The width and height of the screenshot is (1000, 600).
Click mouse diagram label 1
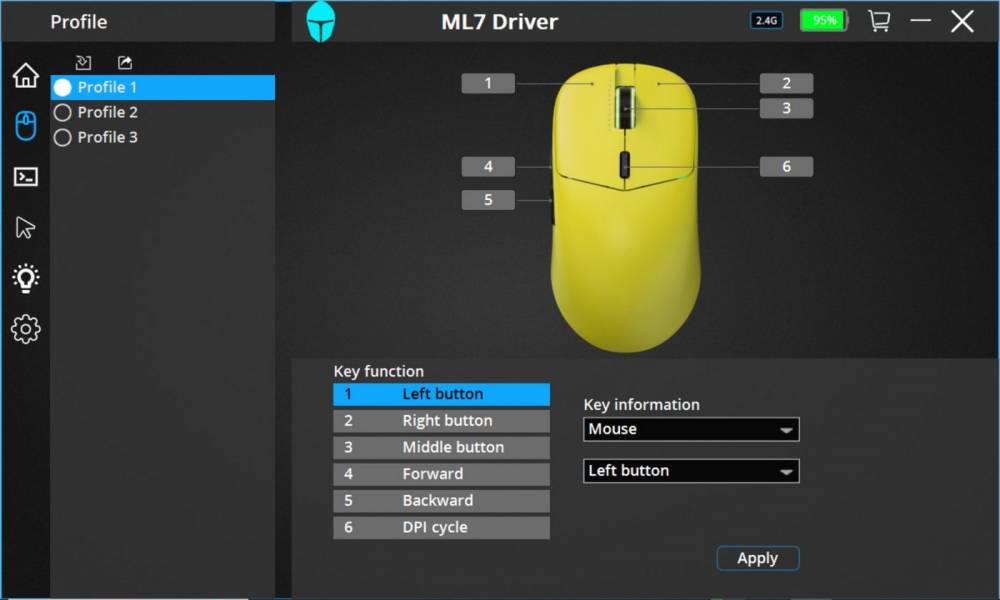tap(488, 83)
